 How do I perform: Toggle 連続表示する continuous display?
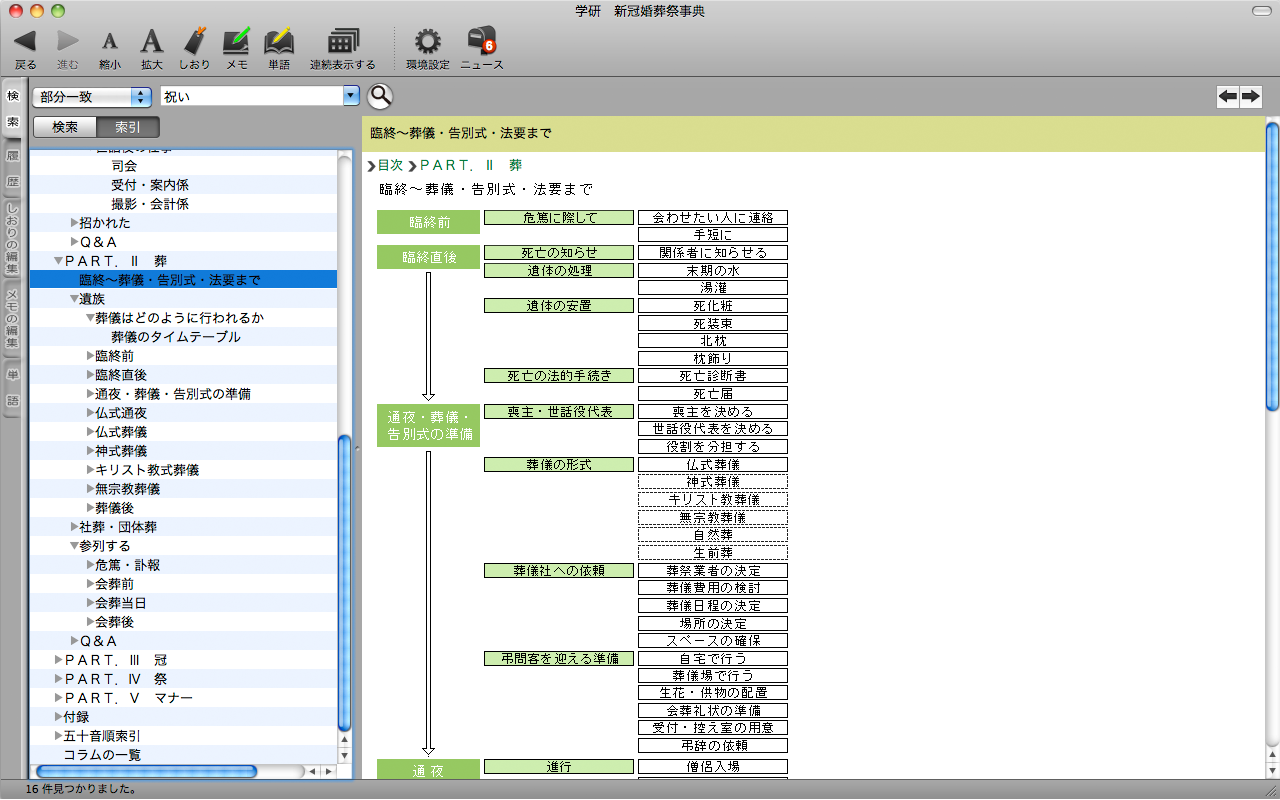pyautogui.click(x=343, y=42)
